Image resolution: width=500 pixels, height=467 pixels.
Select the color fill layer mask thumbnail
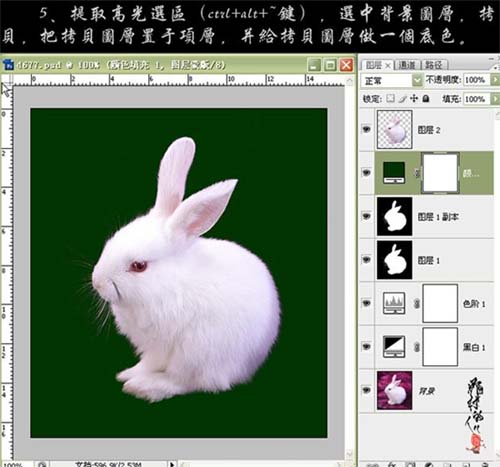point(440,173)
